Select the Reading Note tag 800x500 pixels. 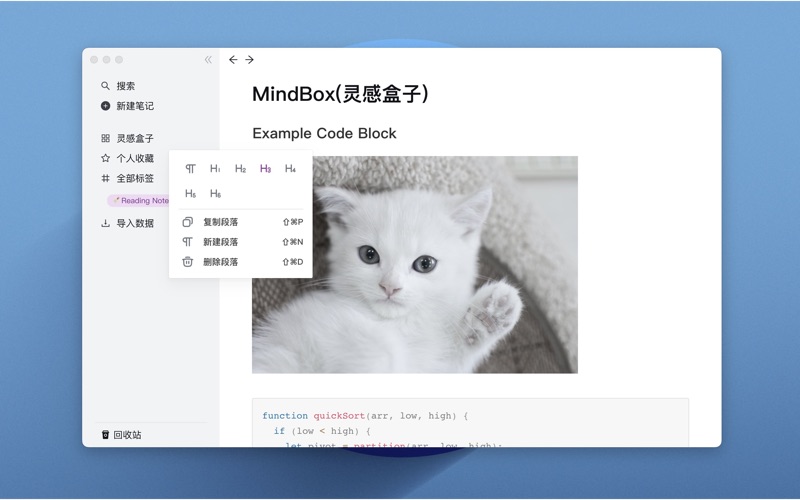click(139, 201)
